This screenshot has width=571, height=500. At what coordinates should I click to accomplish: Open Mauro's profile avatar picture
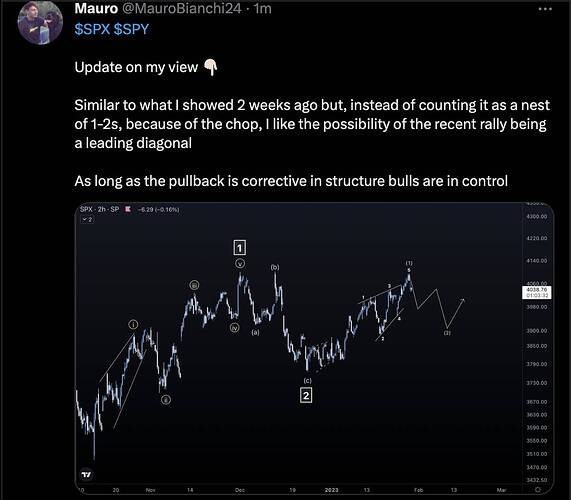pos(40,23)
